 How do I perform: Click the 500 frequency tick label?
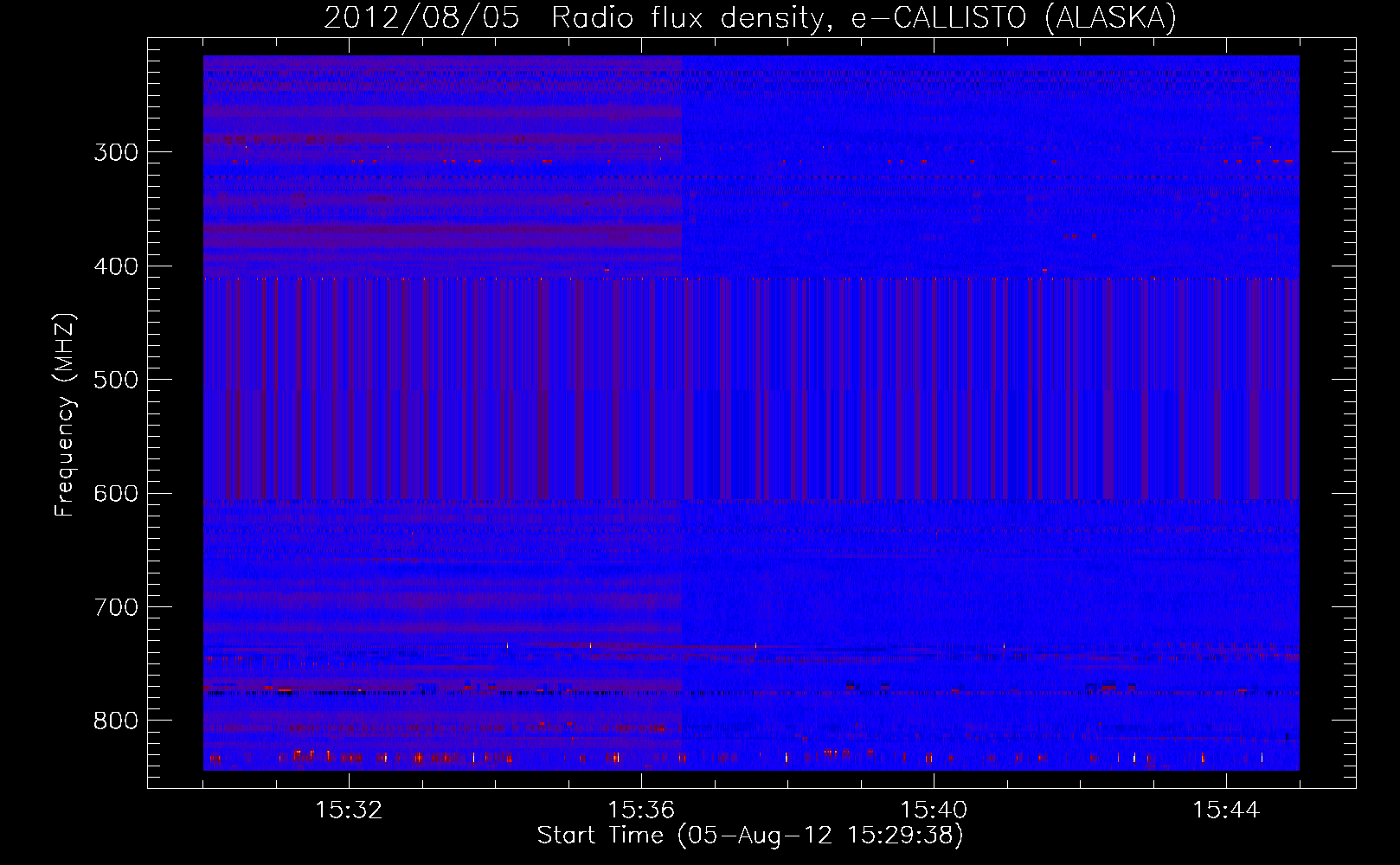tap(116, 380)
